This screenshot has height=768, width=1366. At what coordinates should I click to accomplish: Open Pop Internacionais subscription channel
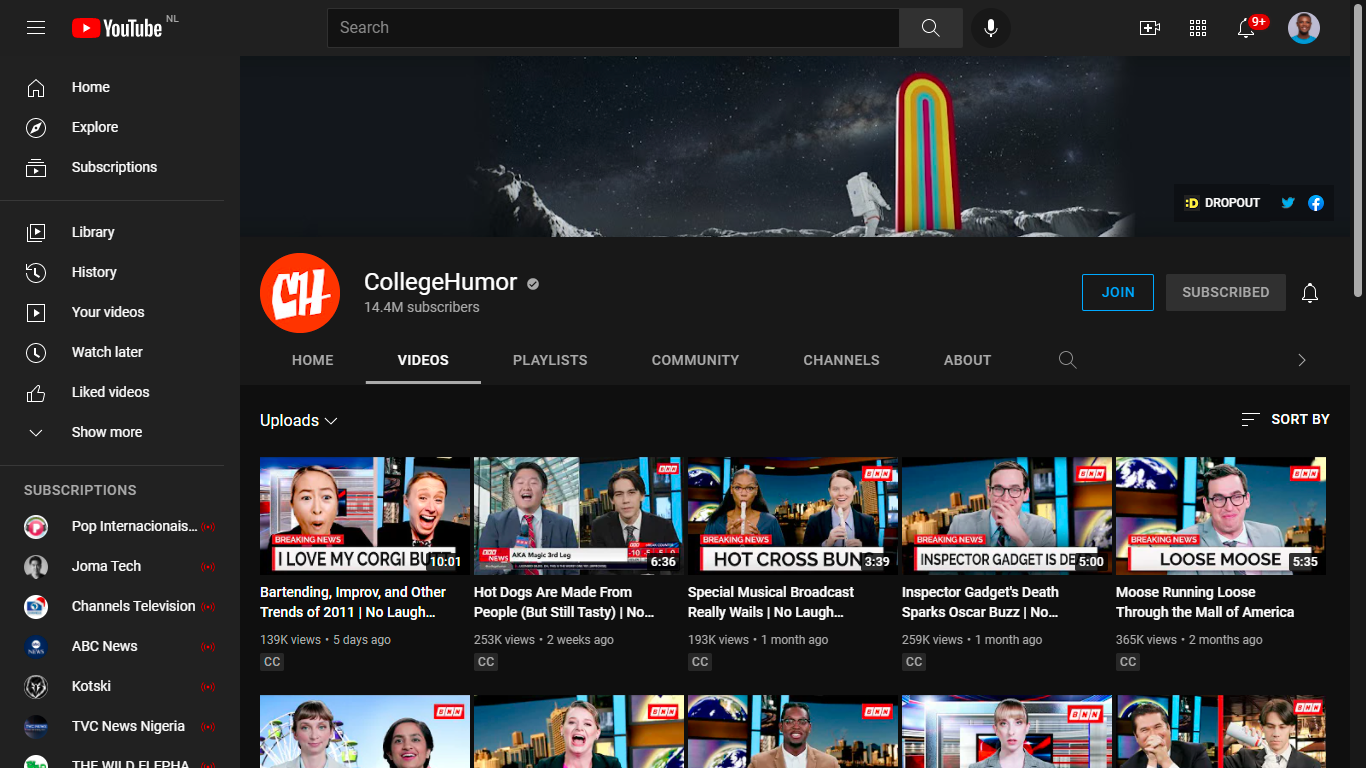point(112,526)
